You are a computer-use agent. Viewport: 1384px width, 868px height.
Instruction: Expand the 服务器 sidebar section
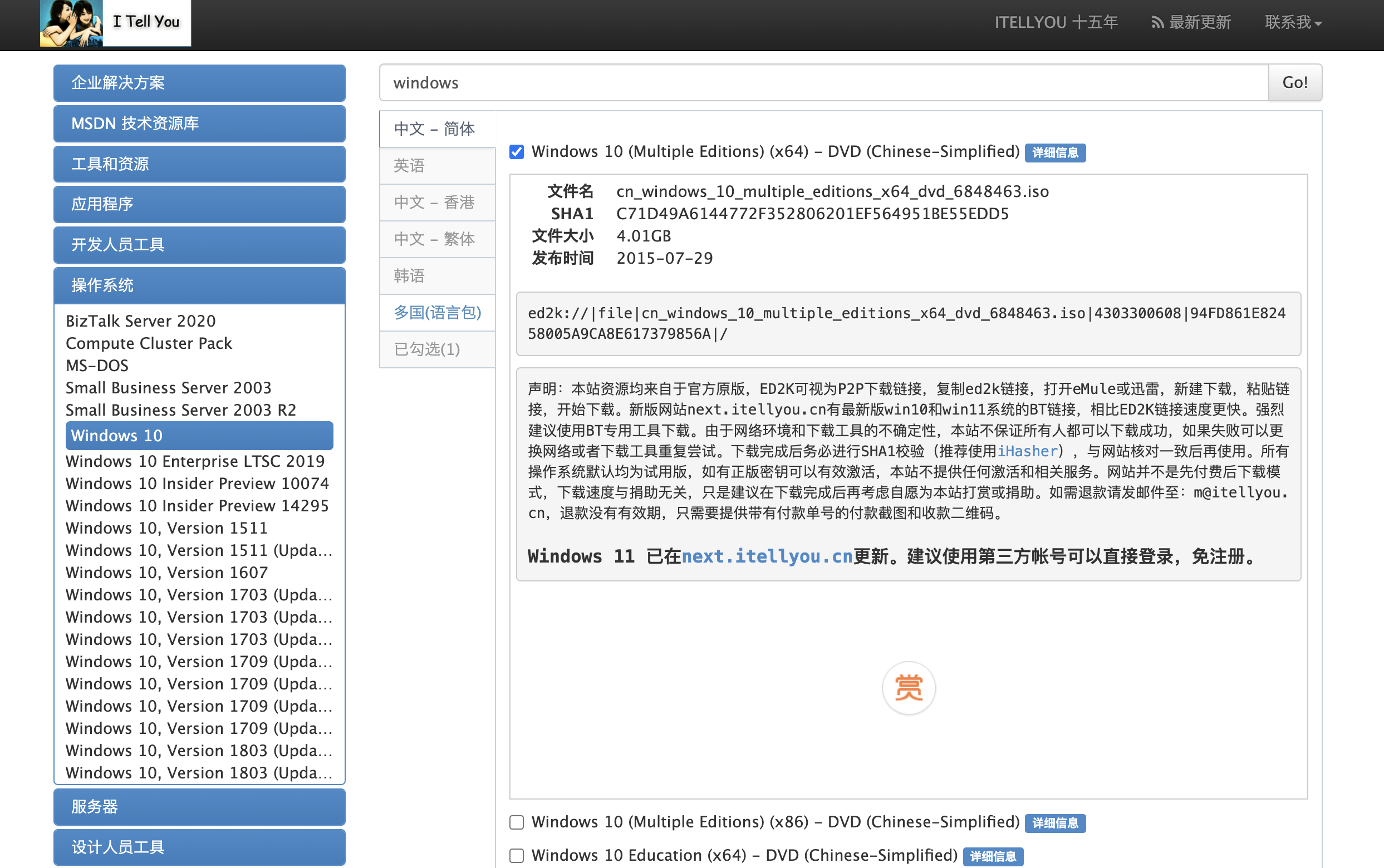199,806
